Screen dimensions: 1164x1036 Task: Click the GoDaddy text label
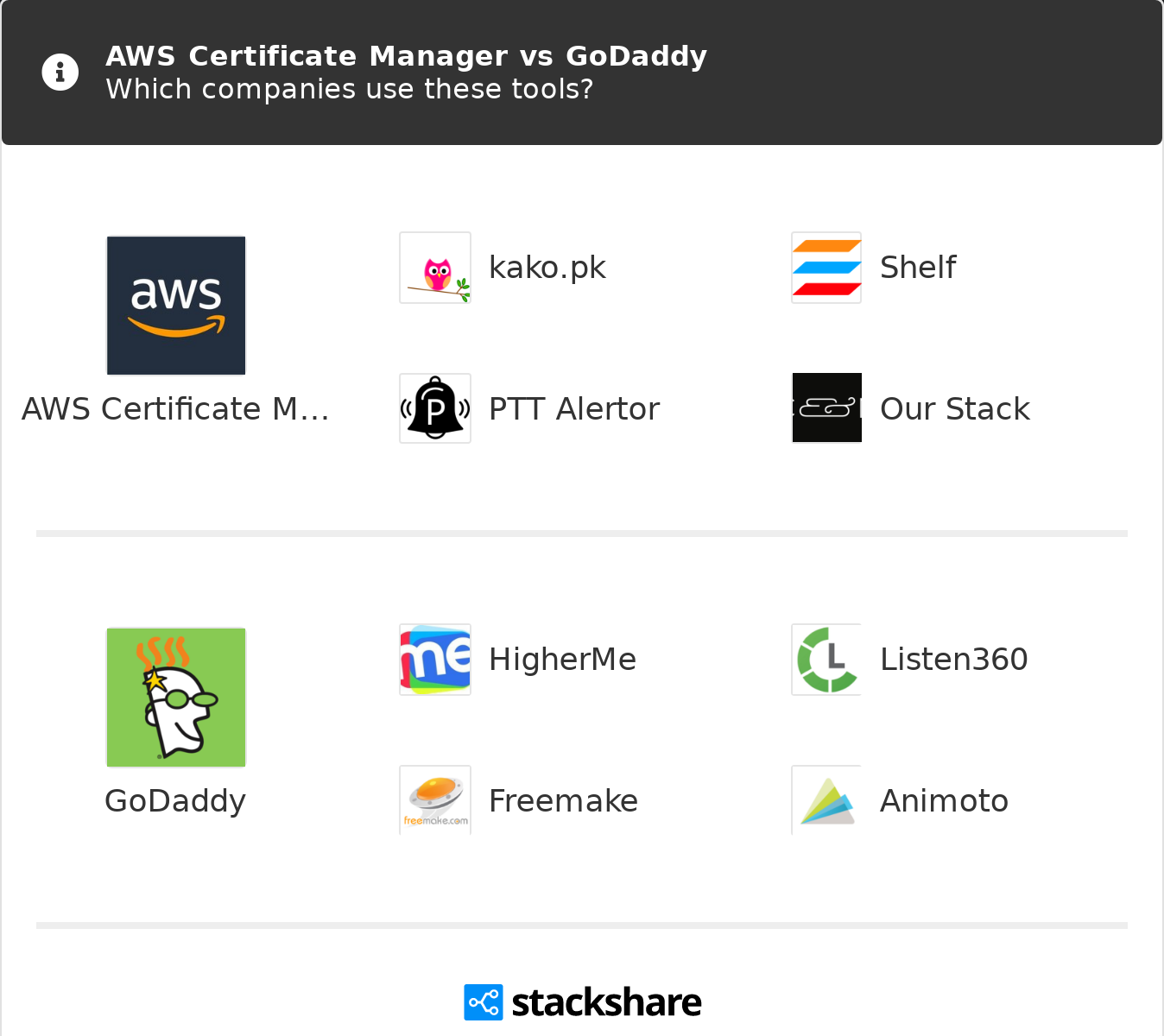point(175,801)
